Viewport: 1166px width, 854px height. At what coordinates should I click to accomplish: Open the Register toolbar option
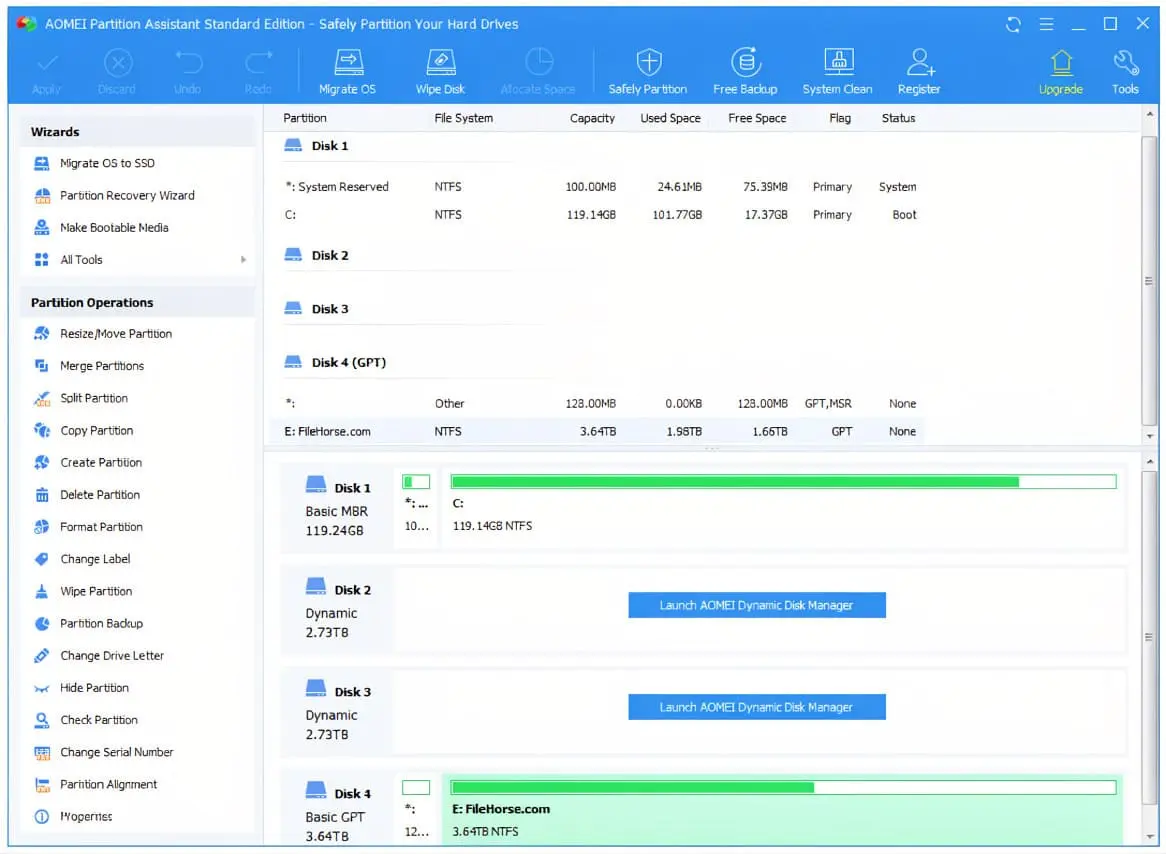(919, 72)
